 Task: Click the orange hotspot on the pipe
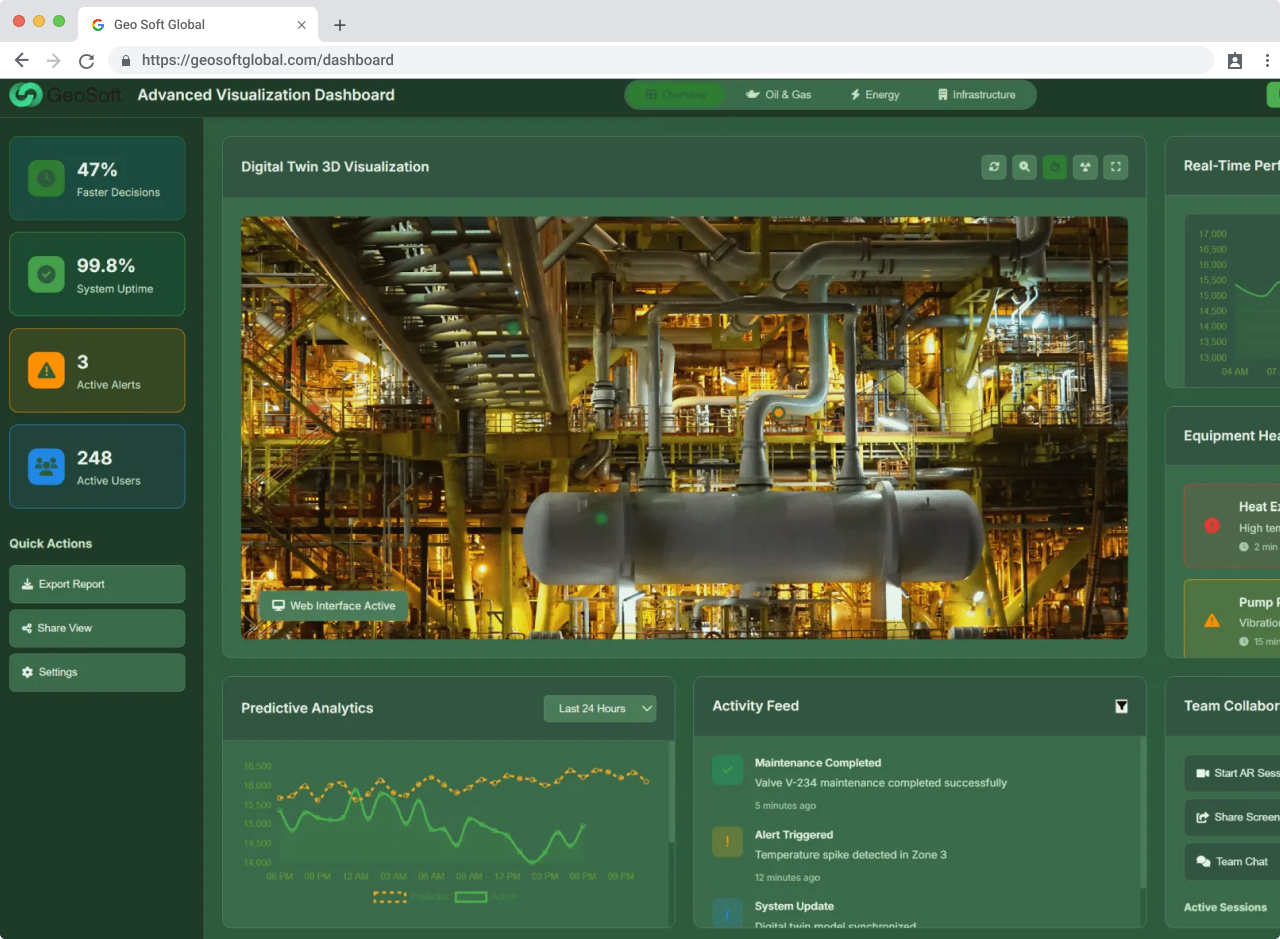pos(778,412)
